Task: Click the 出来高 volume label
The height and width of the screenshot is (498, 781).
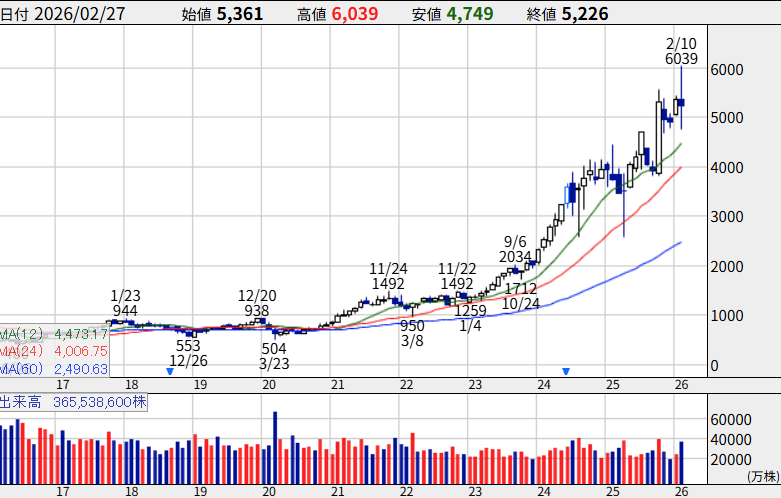Action: 20,402
